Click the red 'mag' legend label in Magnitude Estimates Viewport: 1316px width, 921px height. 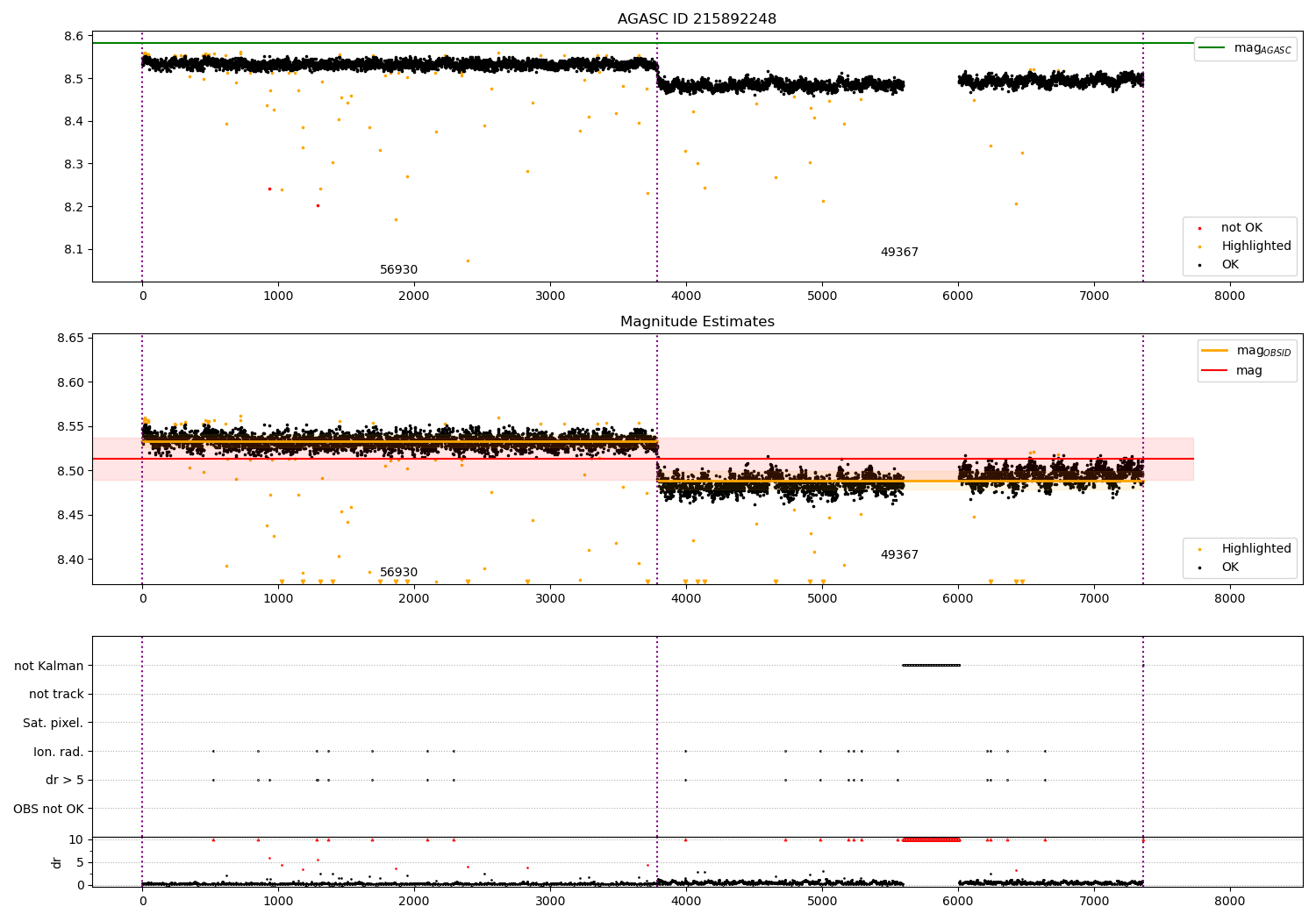point(1249,370)
